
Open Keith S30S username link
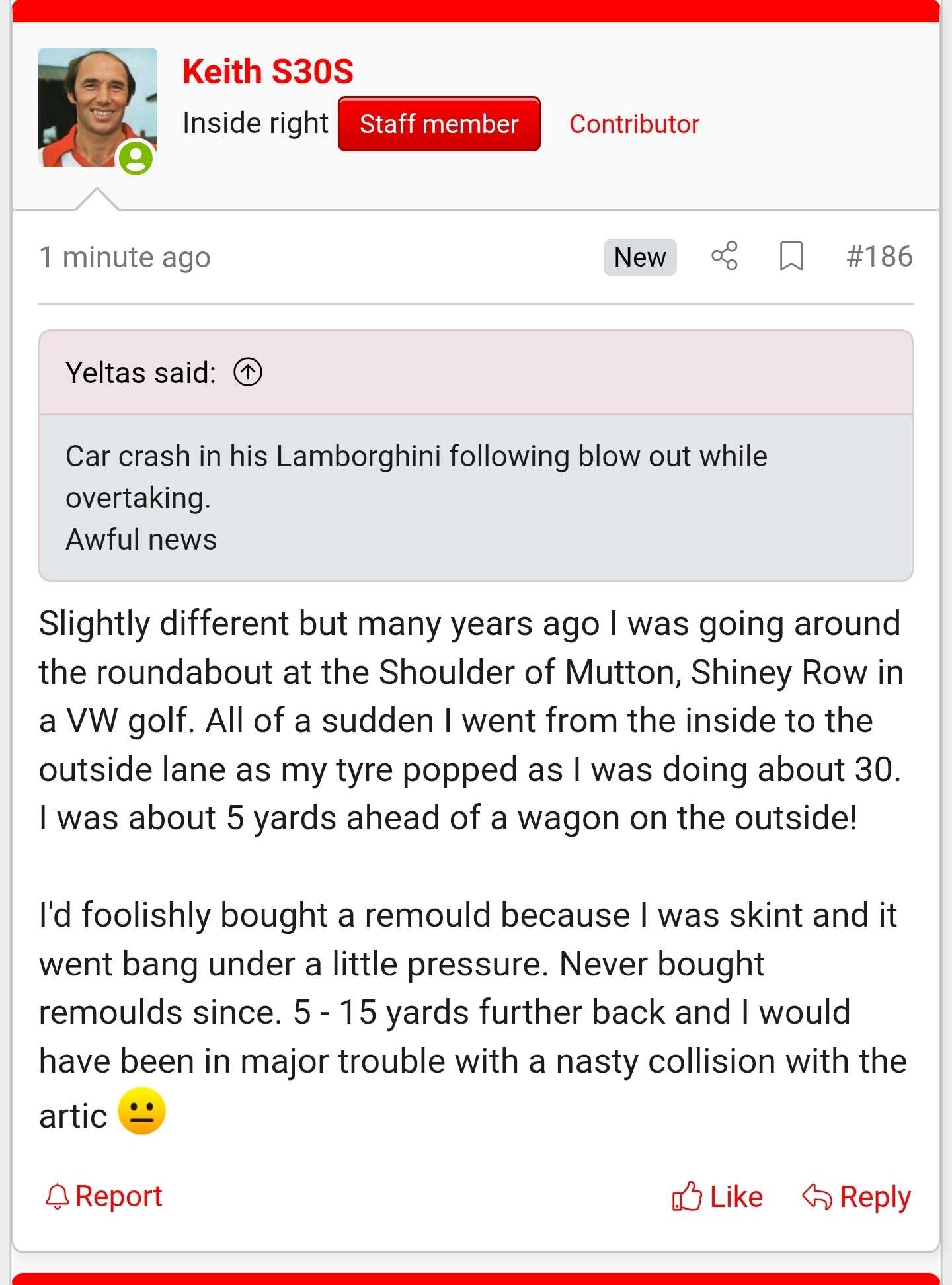click(268, 71)
